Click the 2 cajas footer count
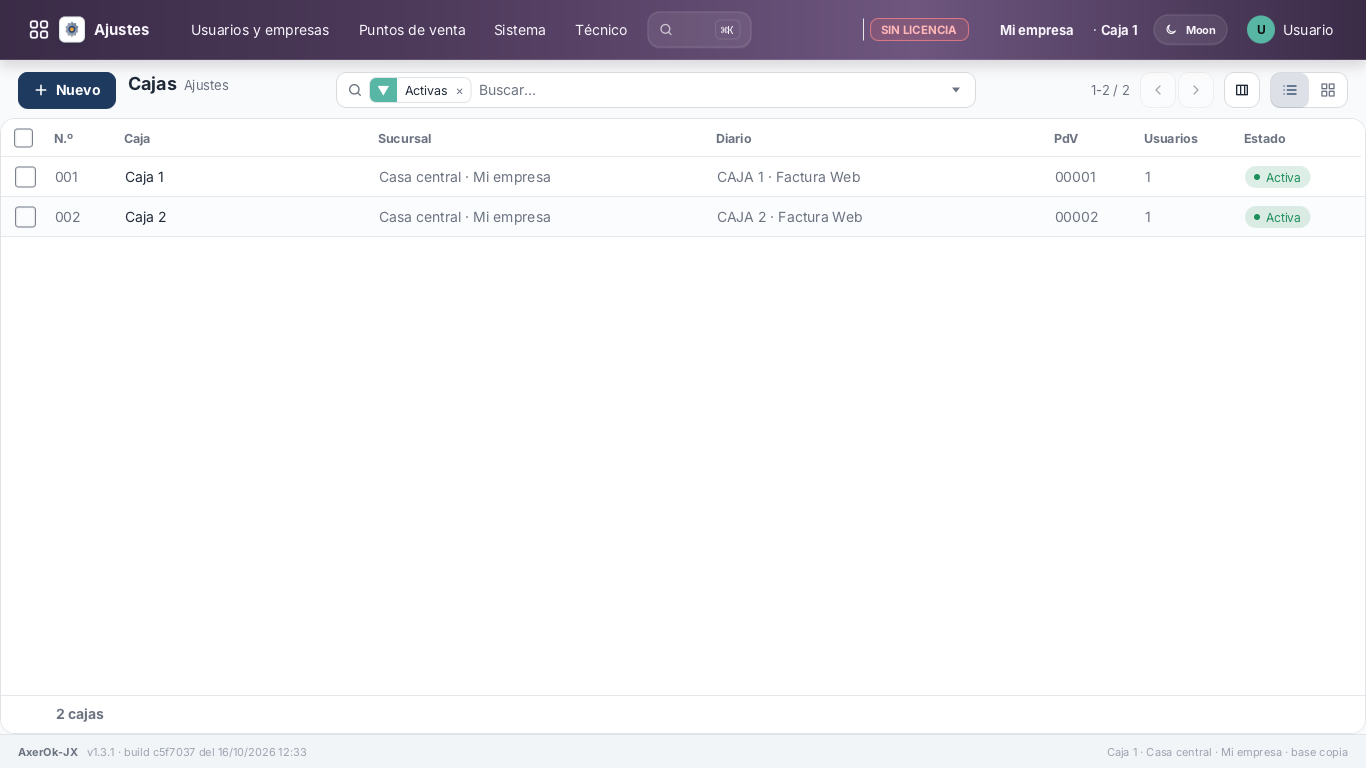This screenshot has width=1366, height=768. [x=80, y=714]
